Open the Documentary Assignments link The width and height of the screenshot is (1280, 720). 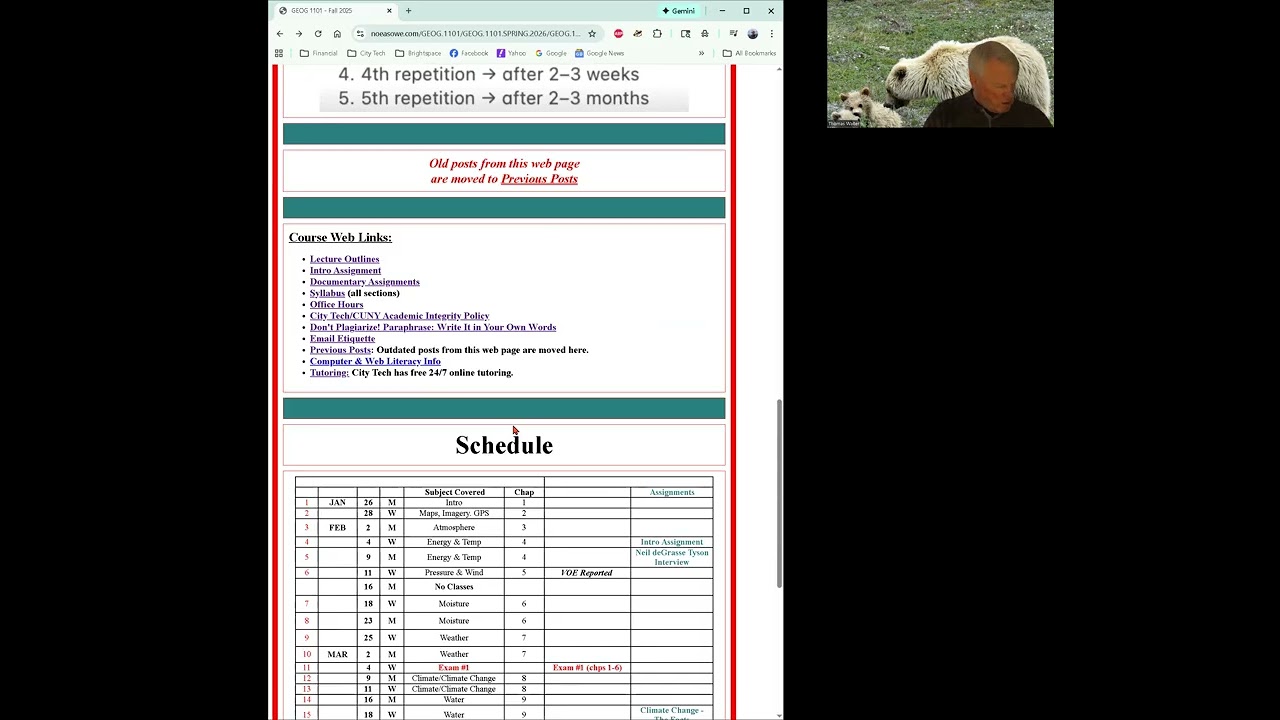[364, 282]
